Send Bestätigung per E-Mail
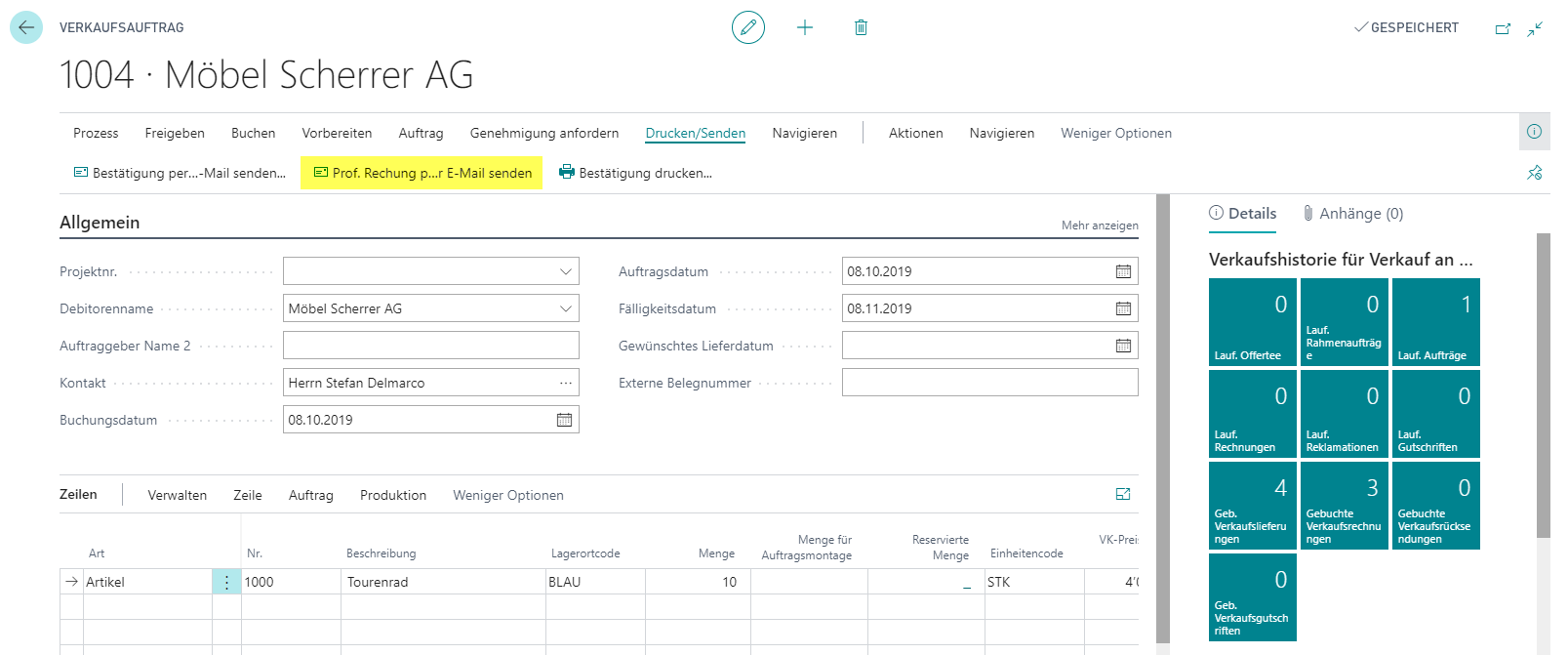Image resolution: width=1568 pixels, height=655 pixels. (x=180, y=173)
